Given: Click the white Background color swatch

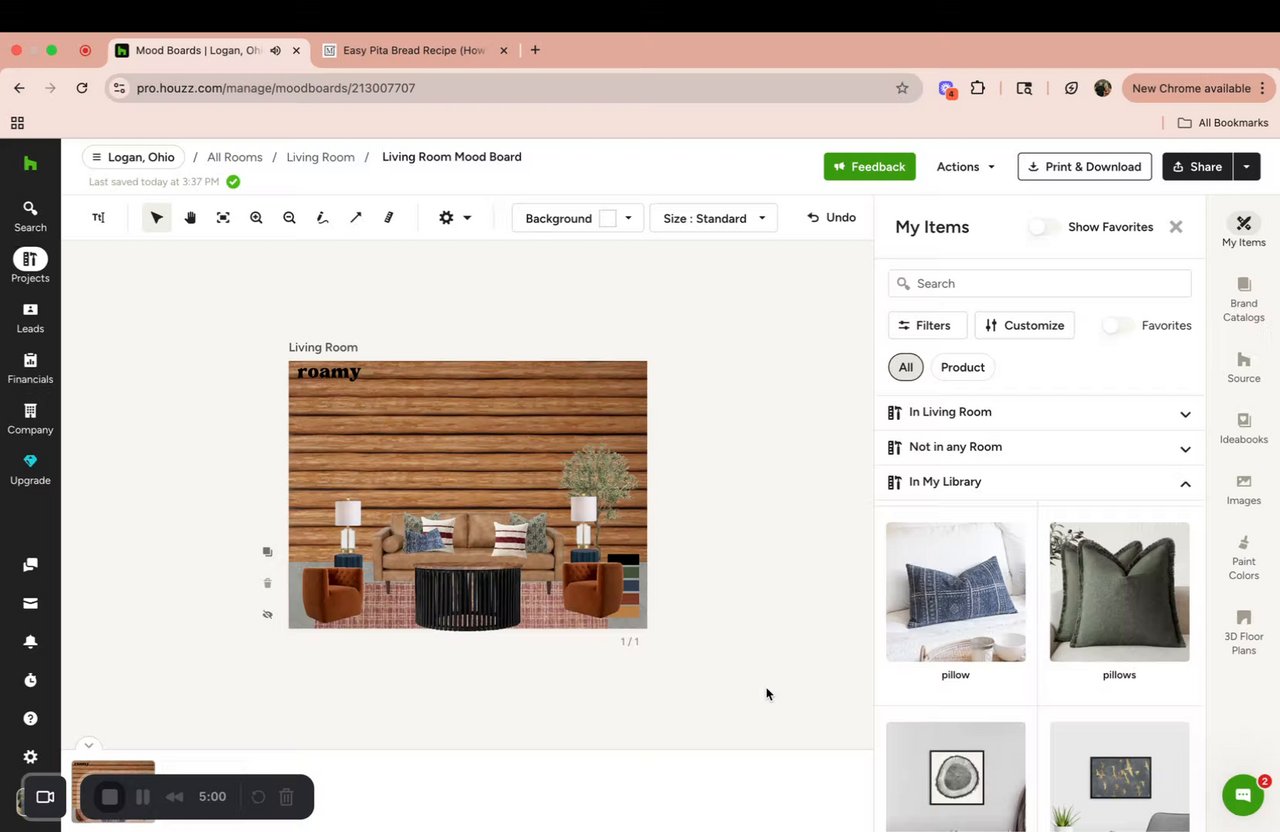Looking at the screenshot, I should pos(607,218).
